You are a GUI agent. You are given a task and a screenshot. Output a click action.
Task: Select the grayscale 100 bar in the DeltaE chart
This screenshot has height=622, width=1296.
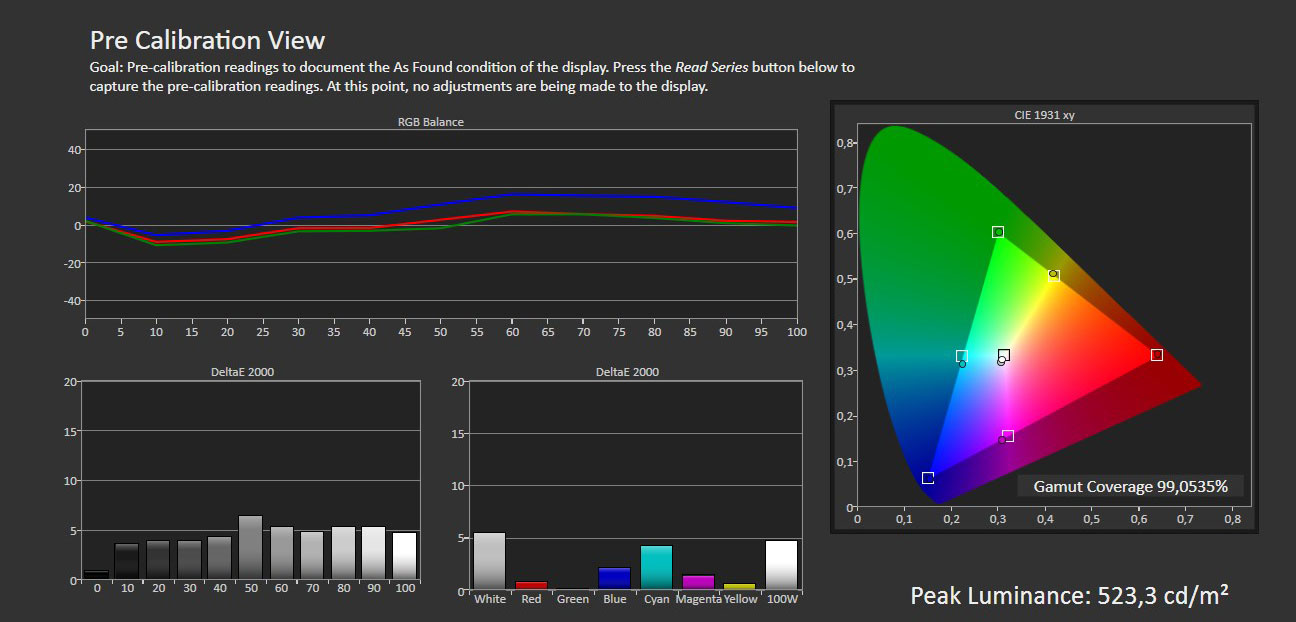coord(405,555)
